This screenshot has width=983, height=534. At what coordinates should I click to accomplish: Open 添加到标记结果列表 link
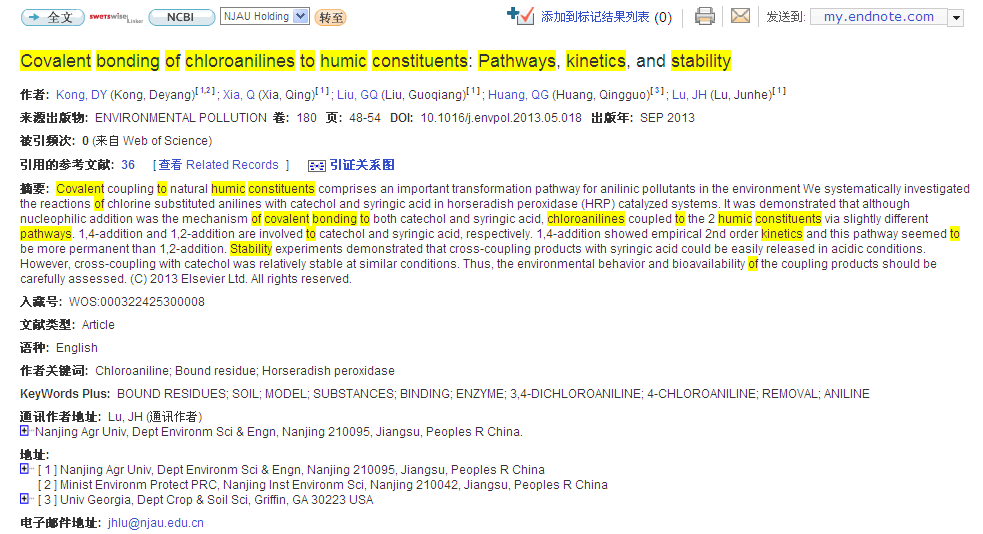click(595, 17)
